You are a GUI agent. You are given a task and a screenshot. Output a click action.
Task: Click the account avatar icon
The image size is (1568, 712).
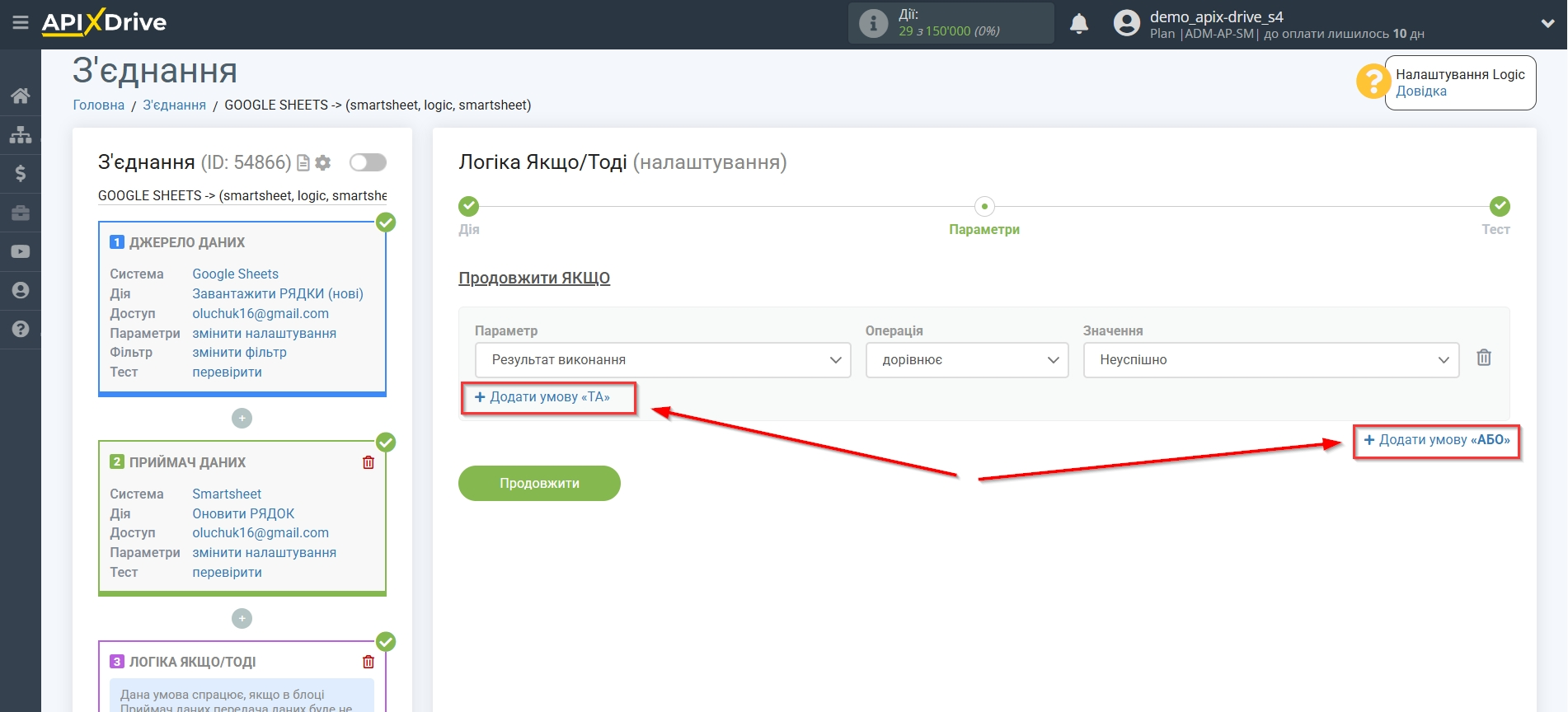(1126, 23)
